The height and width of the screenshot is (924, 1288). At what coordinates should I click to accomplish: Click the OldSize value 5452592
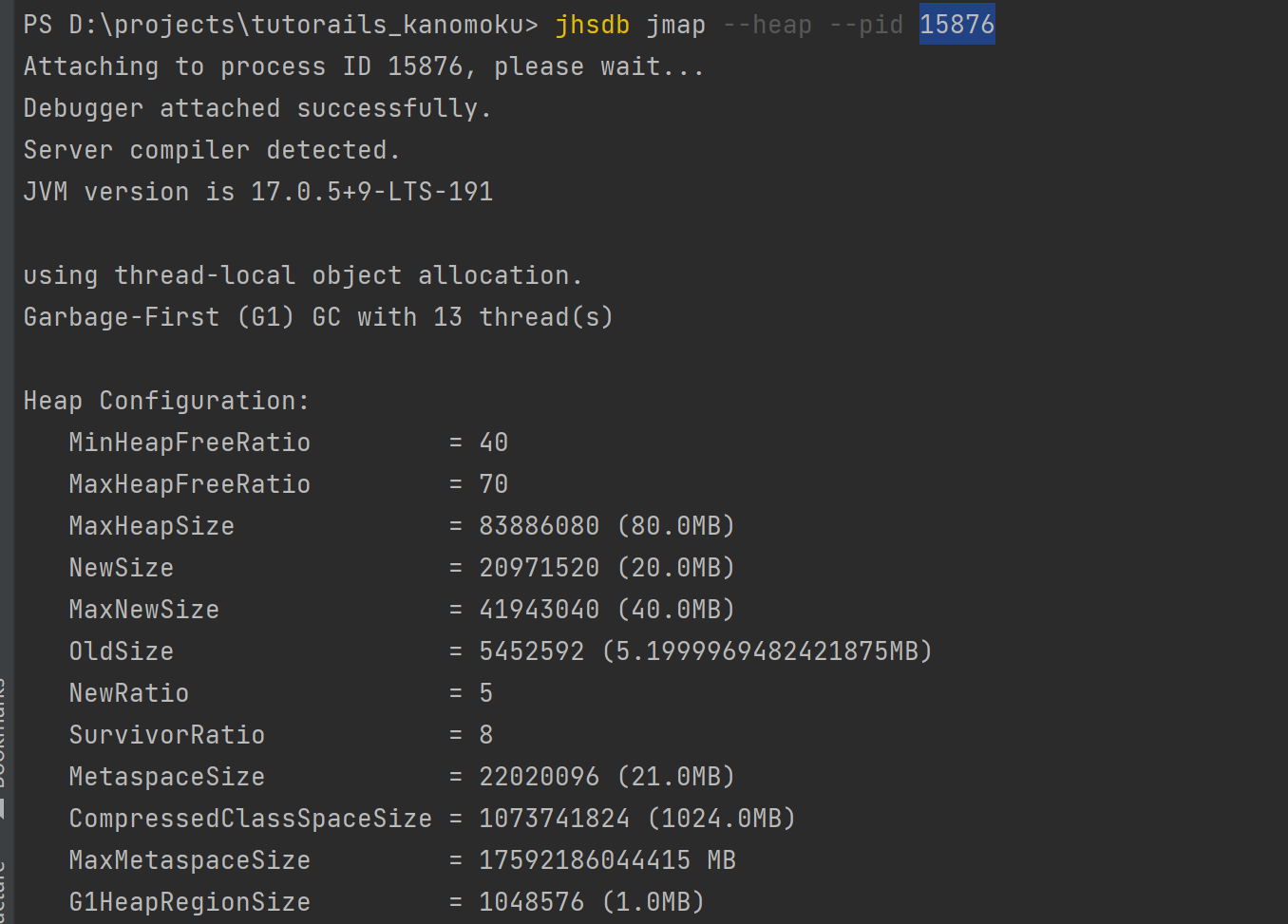532,651
